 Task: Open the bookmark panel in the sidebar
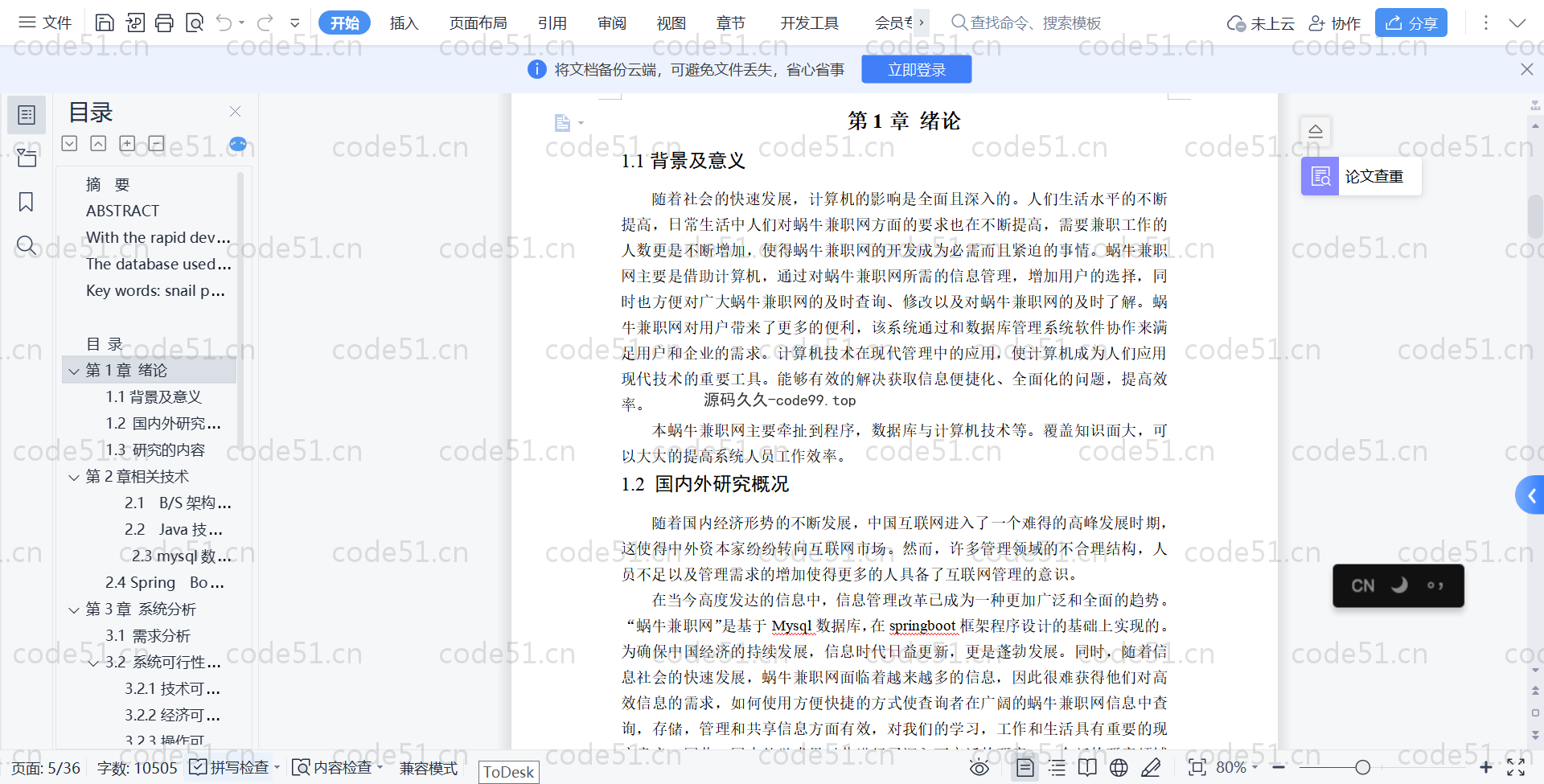click(27, 202)
